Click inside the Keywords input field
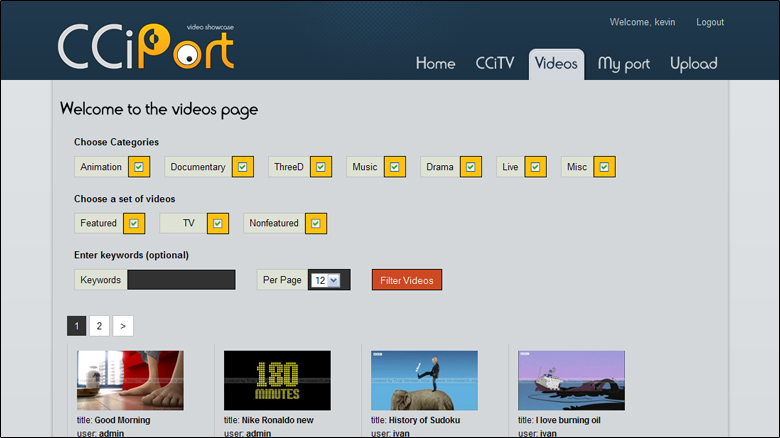Viewport: 780px width, 438px height. pyautogui.click(x=181, y=280)
